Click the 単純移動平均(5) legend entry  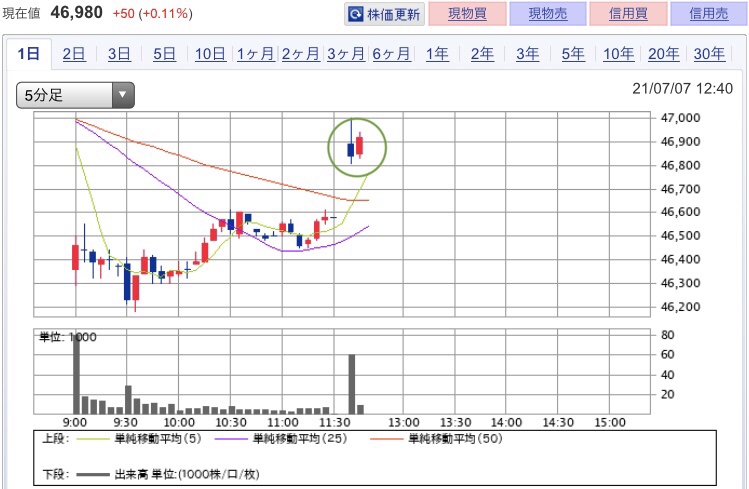(139, 438)
